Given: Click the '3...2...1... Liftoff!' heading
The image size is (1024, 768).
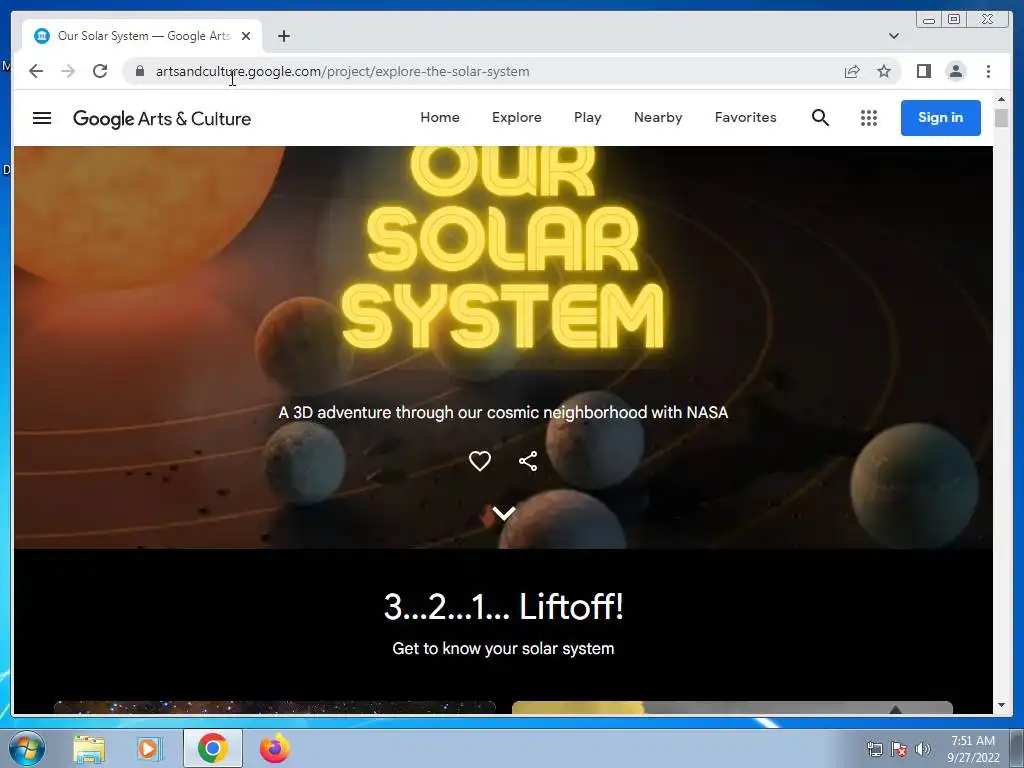Looking at the screenshot, I should [504, 607].
